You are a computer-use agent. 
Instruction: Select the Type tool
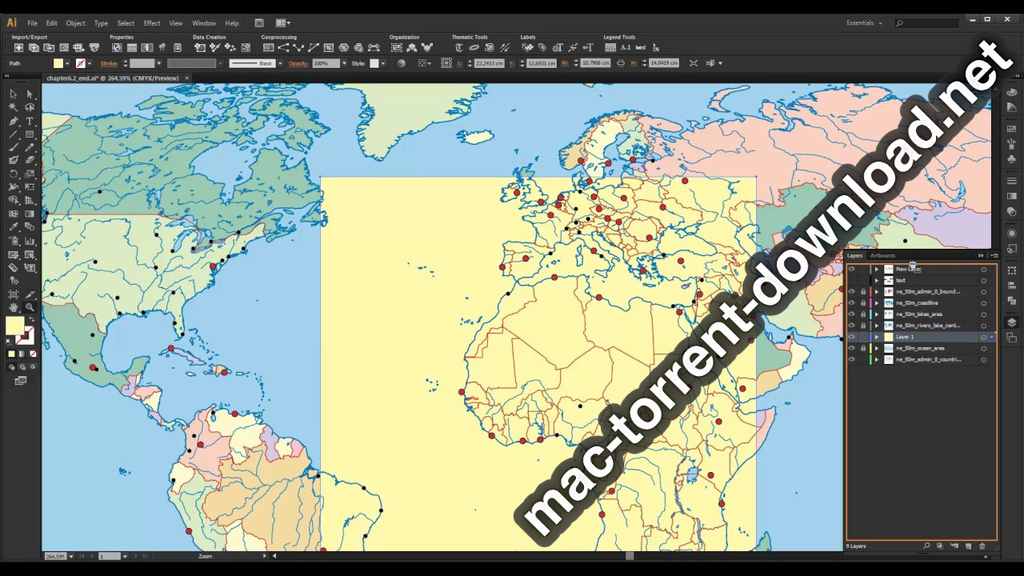[x=29, y=121]
